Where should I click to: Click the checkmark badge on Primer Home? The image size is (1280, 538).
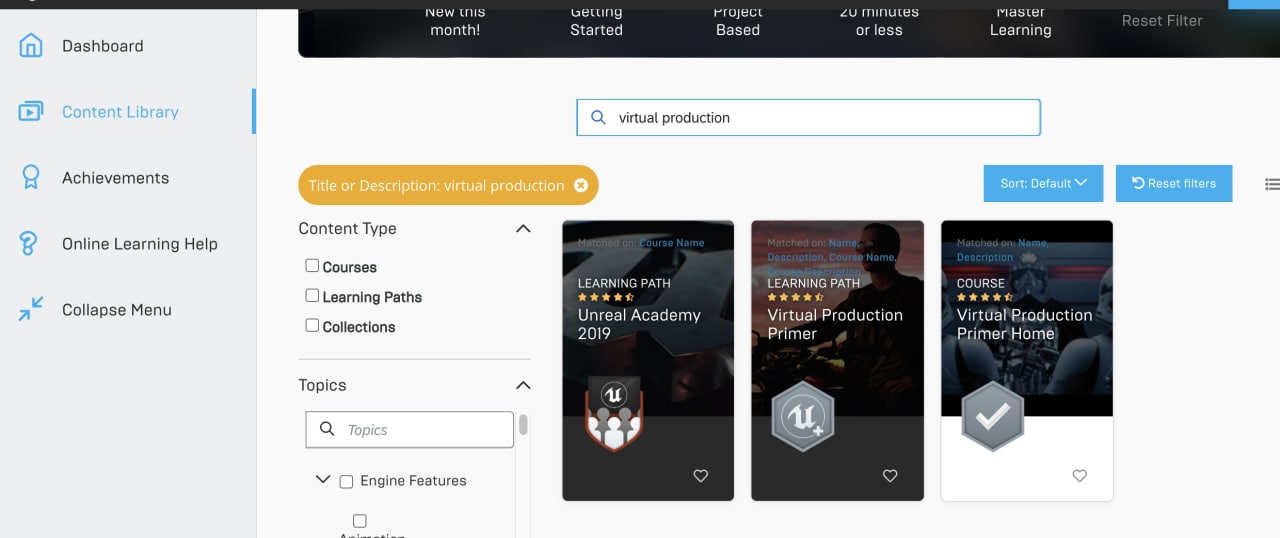pyautogui.click(x=993, y=417)
